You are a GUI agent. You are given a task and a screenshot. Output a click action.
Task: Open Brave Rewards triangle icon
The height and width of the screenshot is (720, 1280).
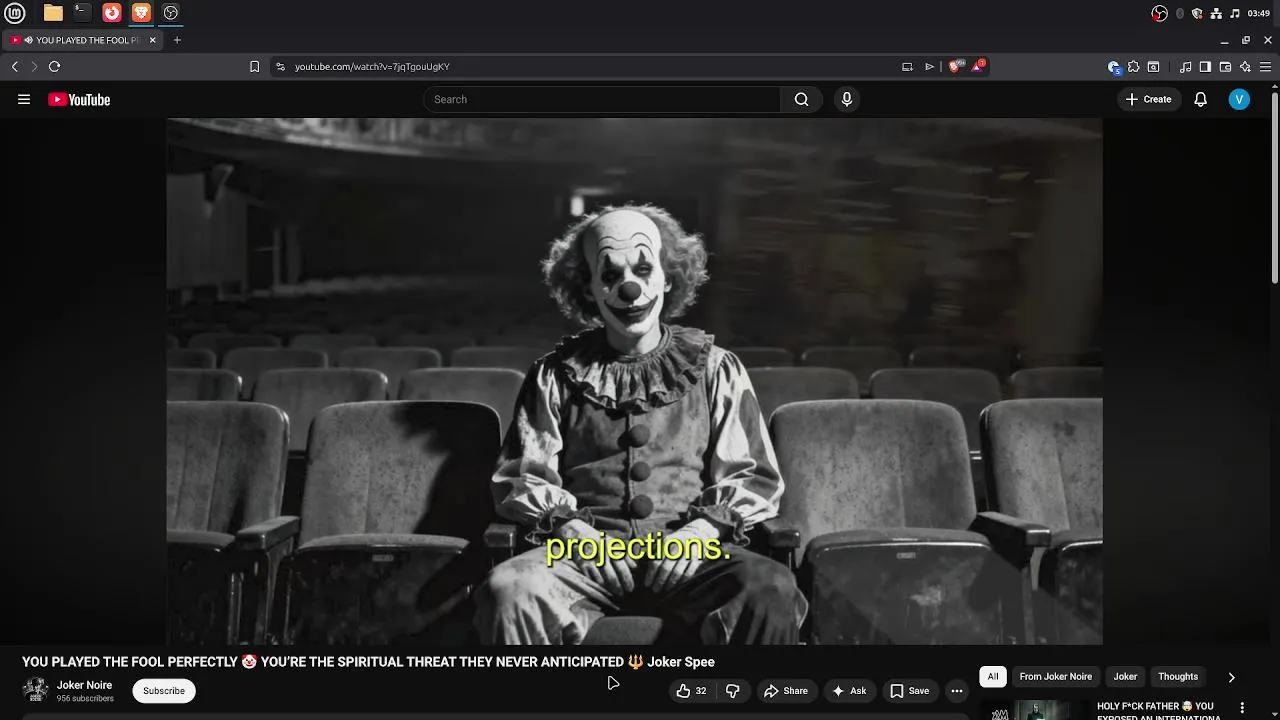coord(977,66)
